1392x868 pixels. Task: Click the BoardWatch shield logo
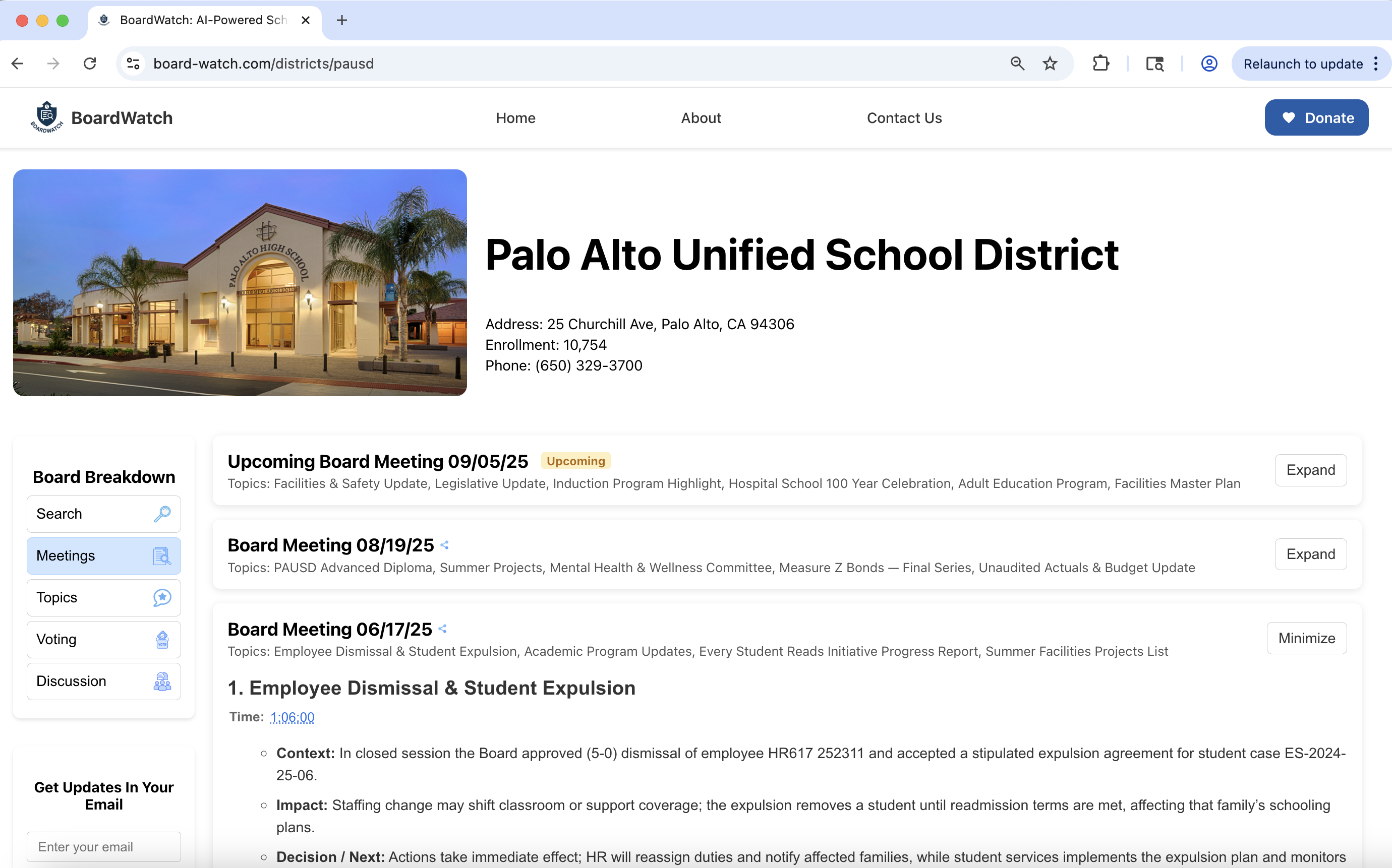(46, 117)
